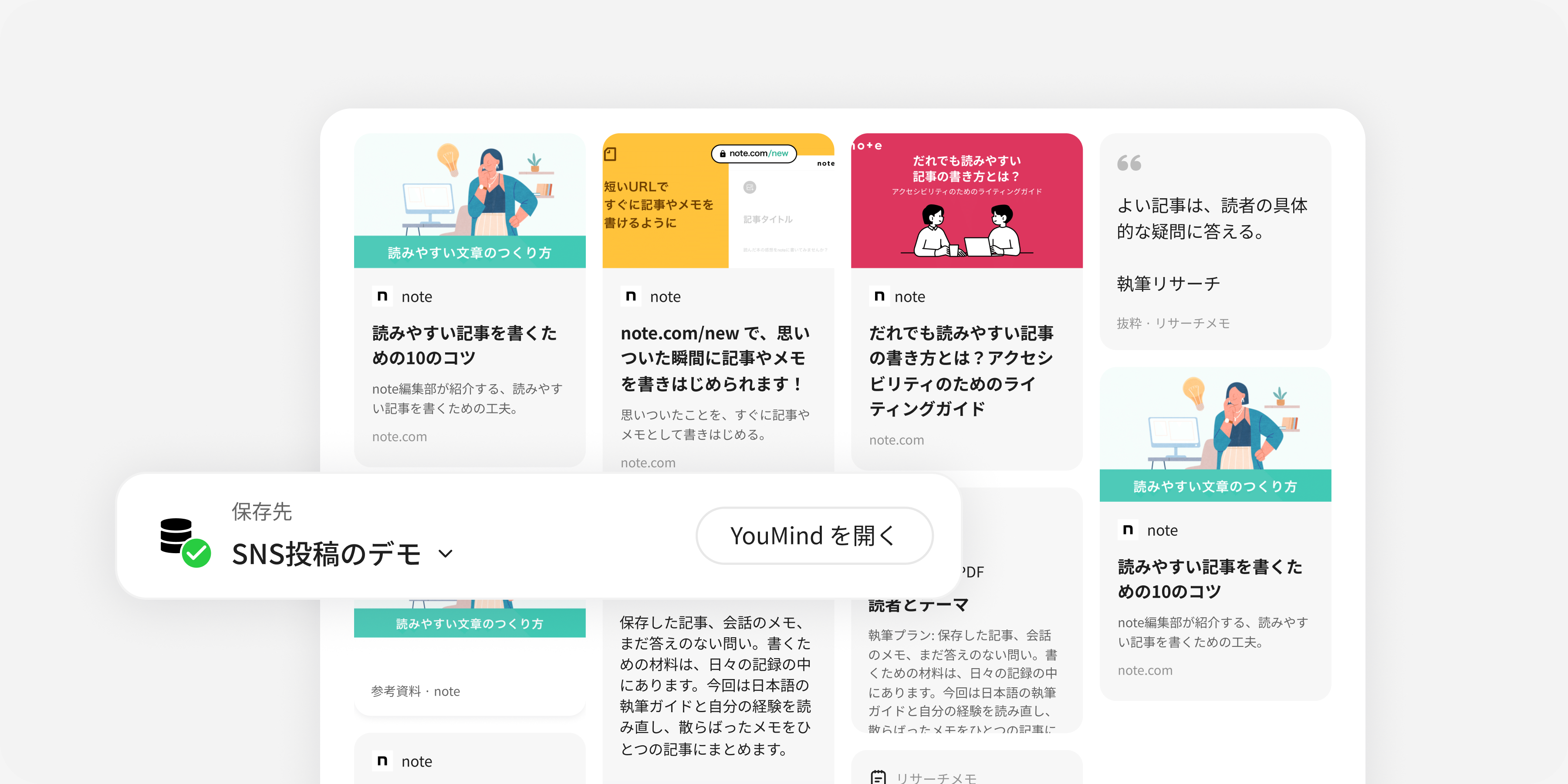
Task: Click the 執筆リサーチ label
Action: coord(1168,284)
